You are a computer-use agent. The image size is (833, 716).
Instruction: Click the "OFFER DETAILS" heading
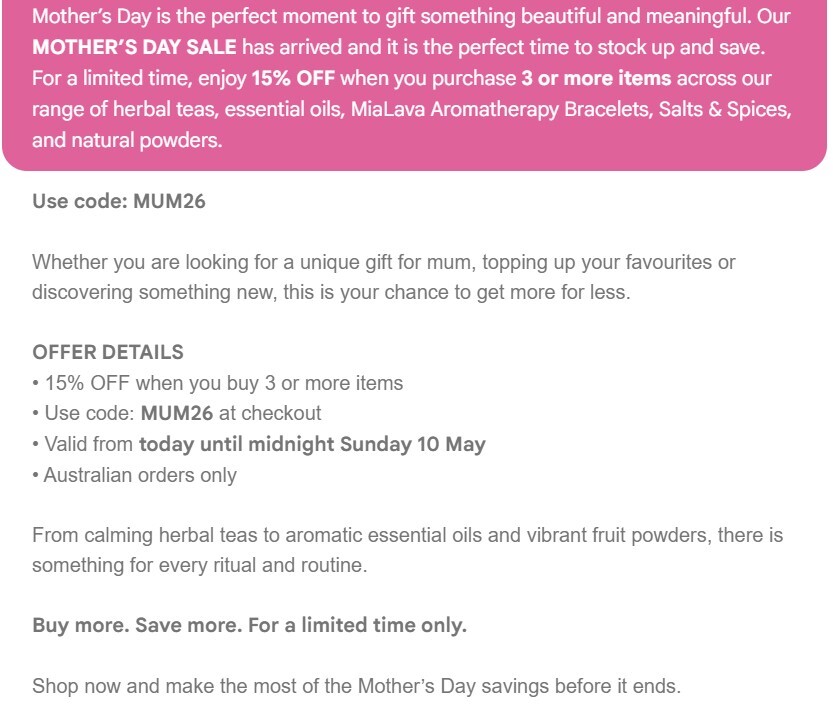tap(108, 352)
